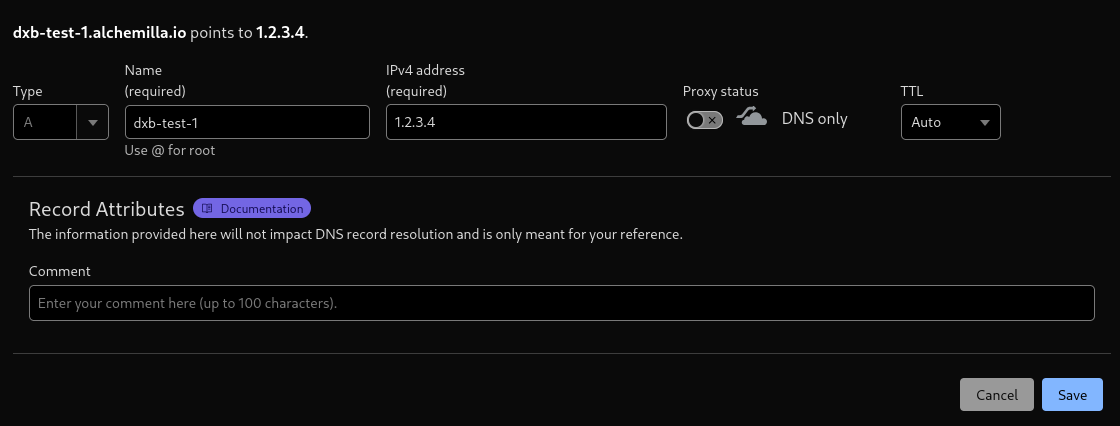Focus the IPv4 address field with 1.2.3.4

tap(526, 122)
